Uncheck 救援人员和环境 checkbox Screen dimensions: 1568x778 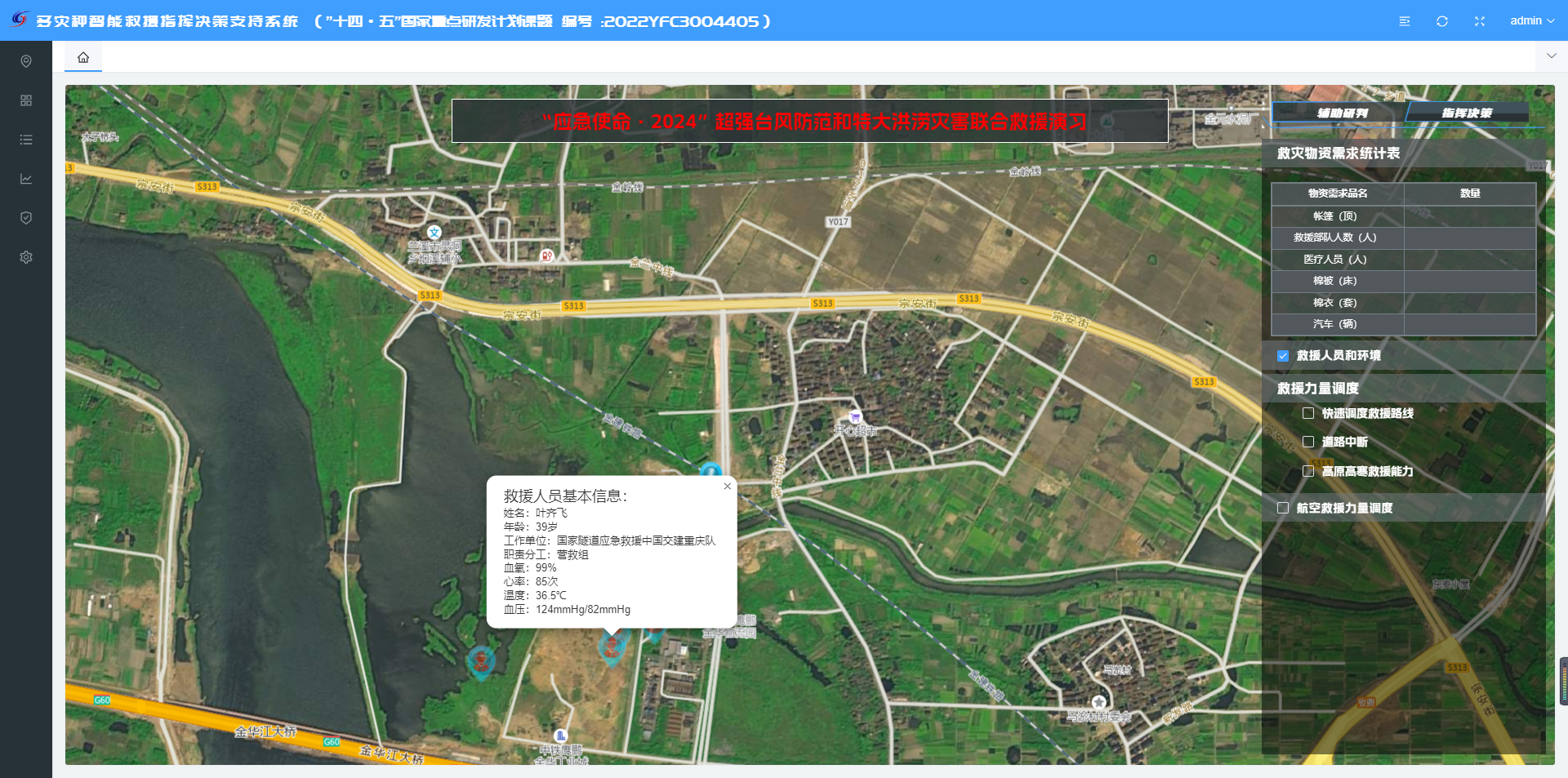1283,356
